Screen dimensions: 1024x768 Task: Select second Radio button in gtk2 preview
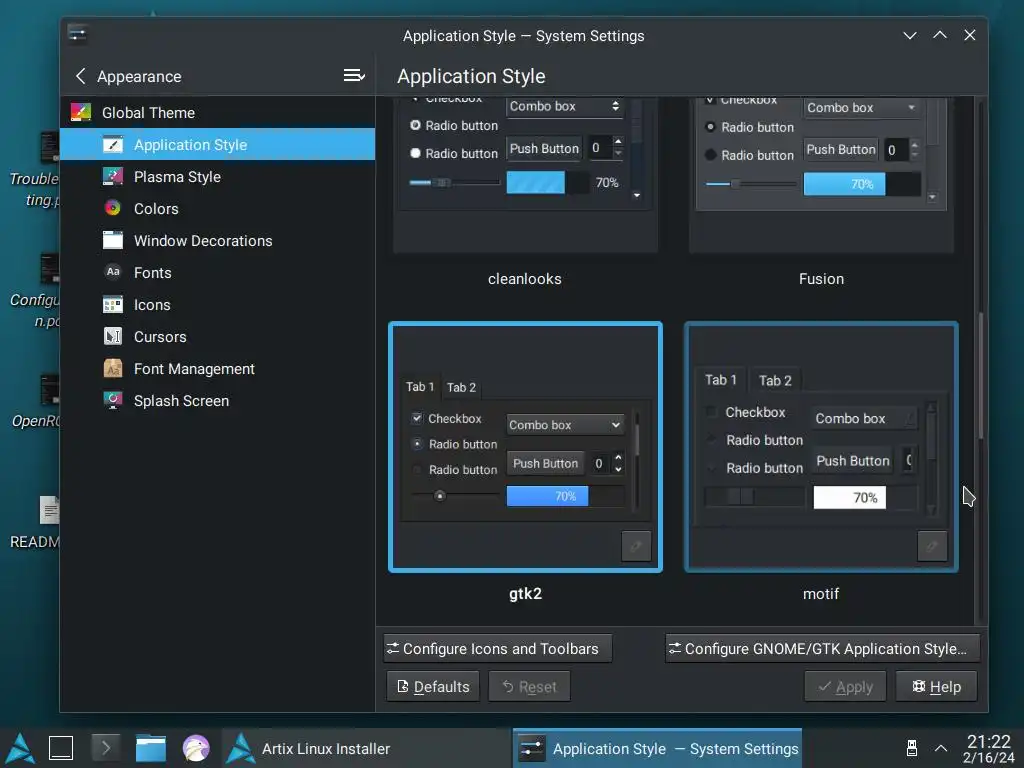(417, 469)
